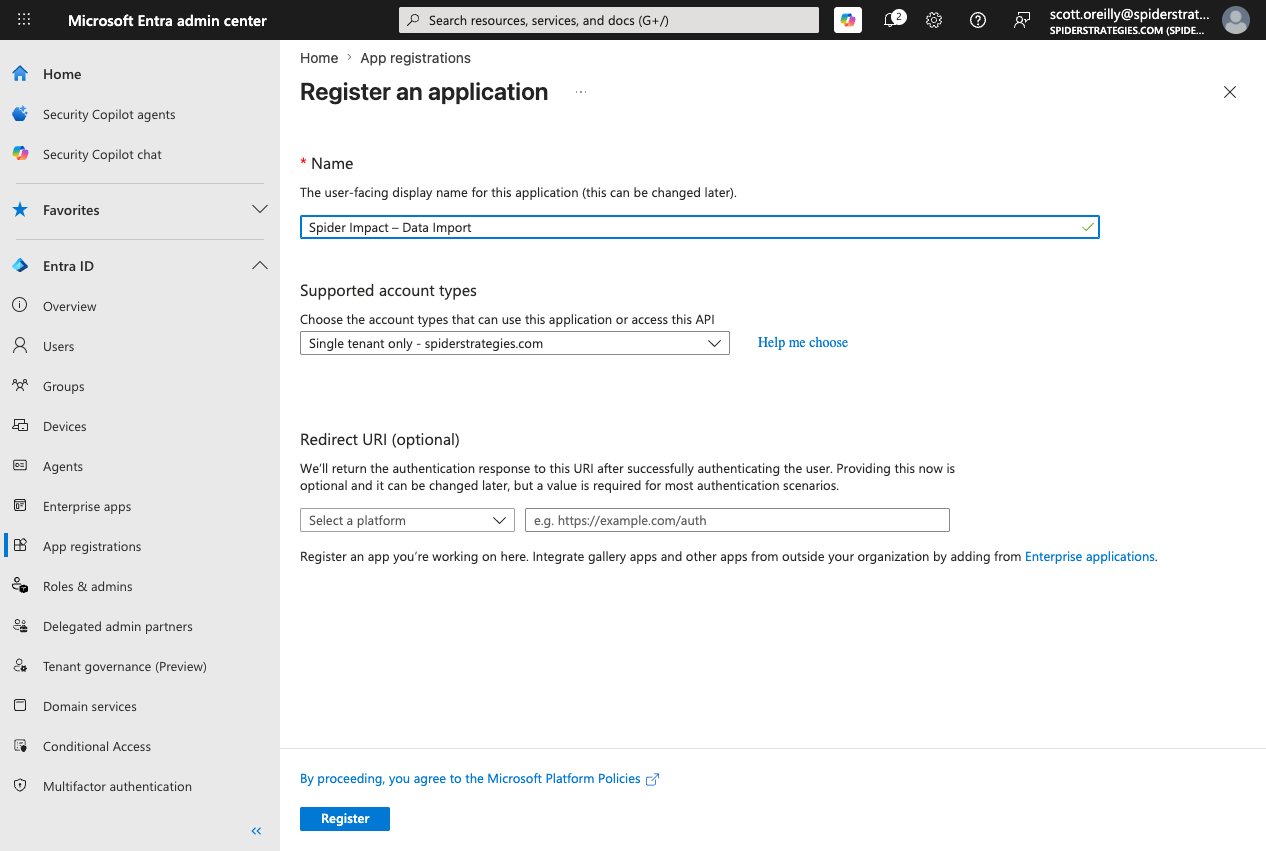Open the notifications bell icon
The image size is (1266, 851).
click(x=890, y=20)
